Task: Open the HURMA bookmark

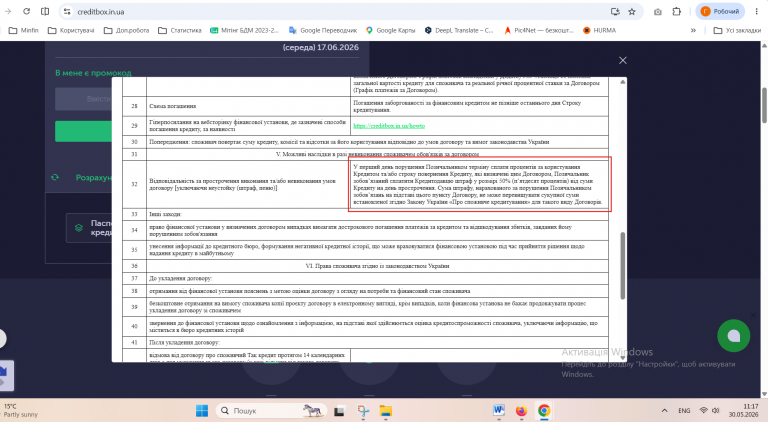Action: point(599,30)
